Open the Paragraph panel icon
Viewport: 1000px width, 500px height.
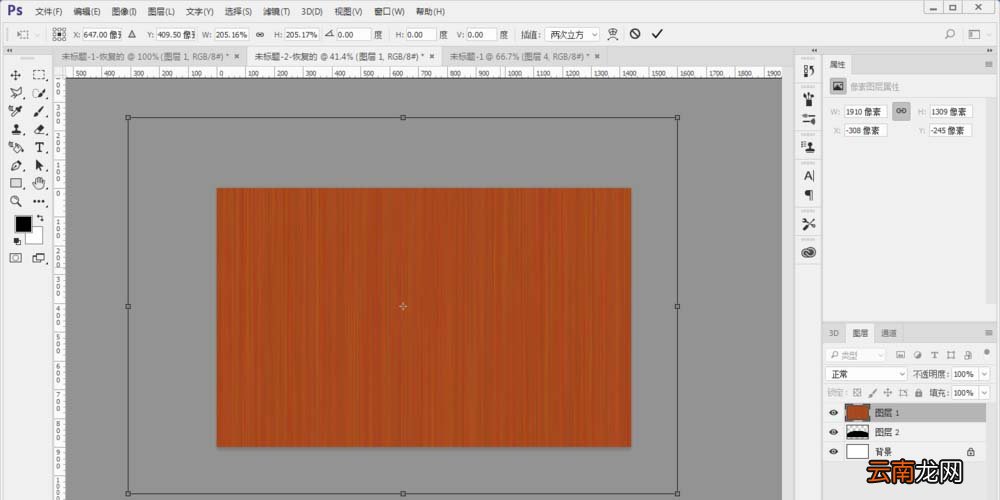809,195
